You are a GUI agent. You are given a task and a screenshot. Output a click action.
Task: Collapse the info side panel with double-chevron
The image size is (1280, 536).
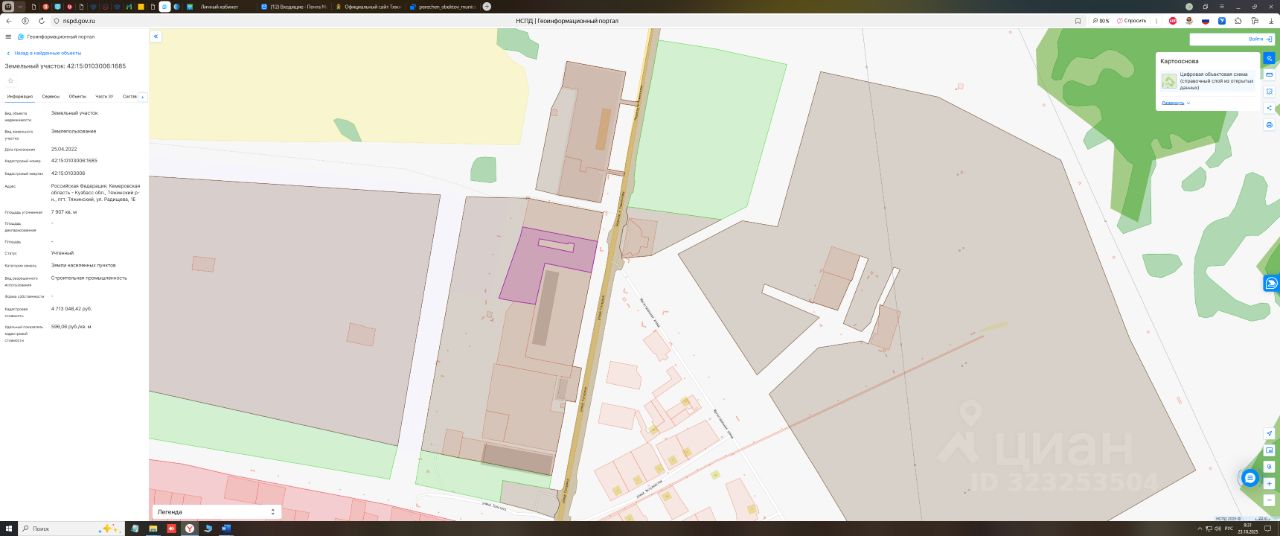click(155, 36)
